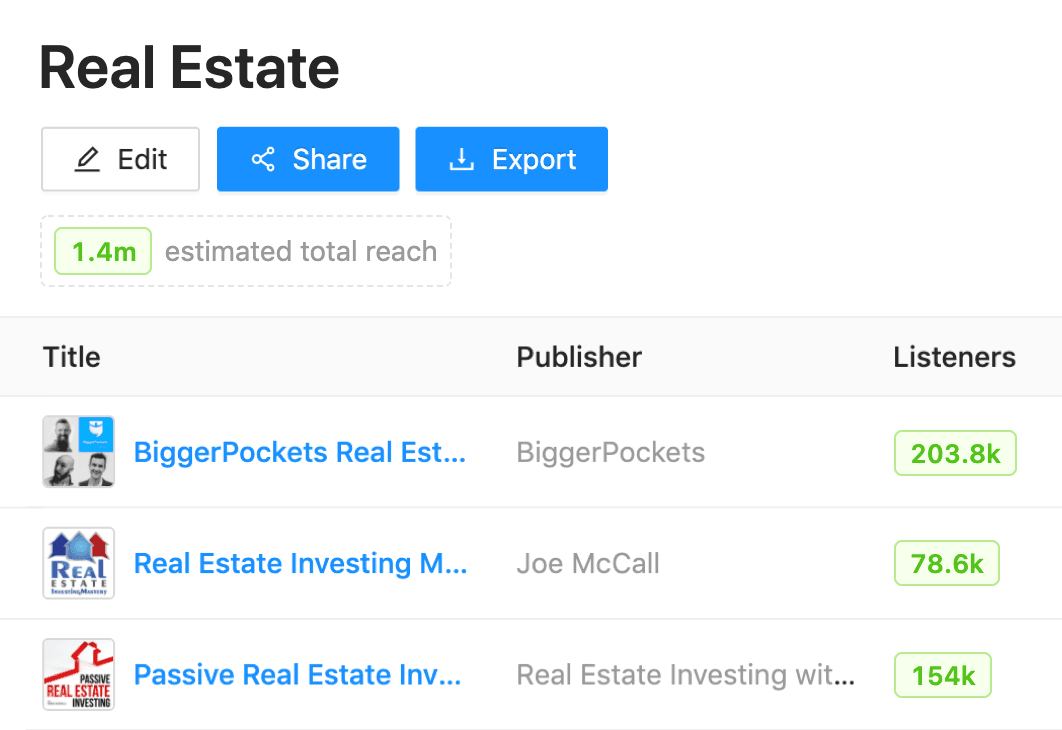
Task: Click the BiggerPockets podcast artwork
Action: tap(78, 452)
